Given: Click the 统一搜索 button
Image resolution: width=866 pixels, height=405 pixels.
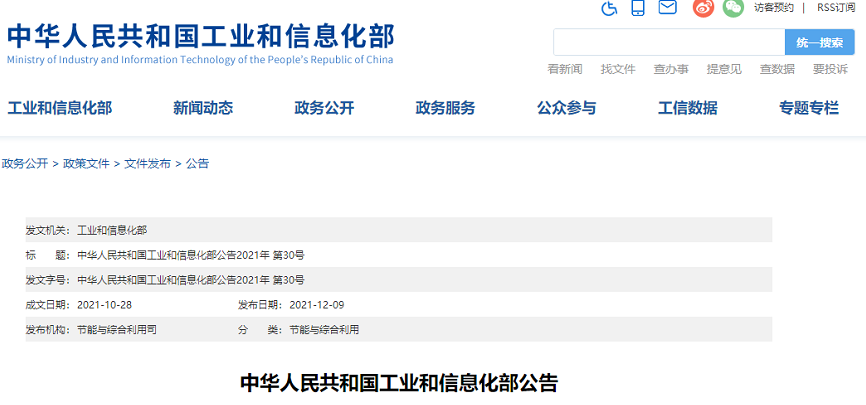Looking at the screenshot, I should (x=820, y=43).
